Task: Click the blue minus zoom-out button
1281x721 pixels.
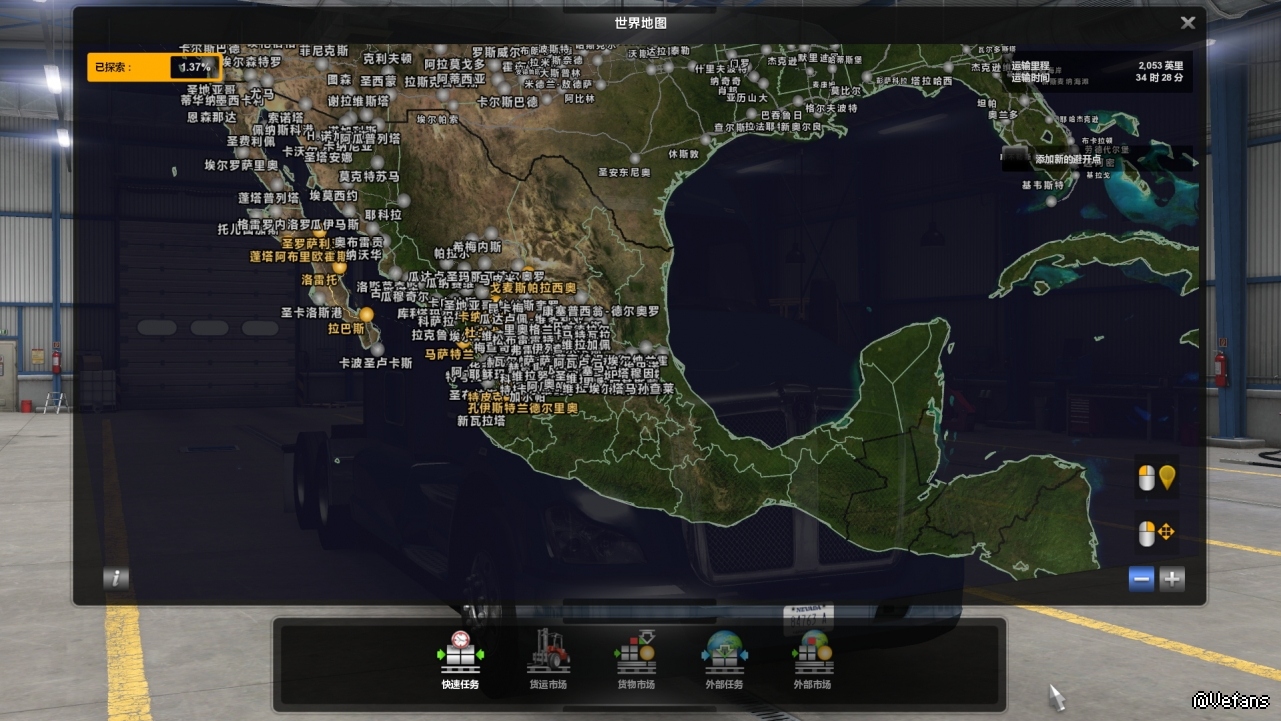Action: (x=1141, y=578)
